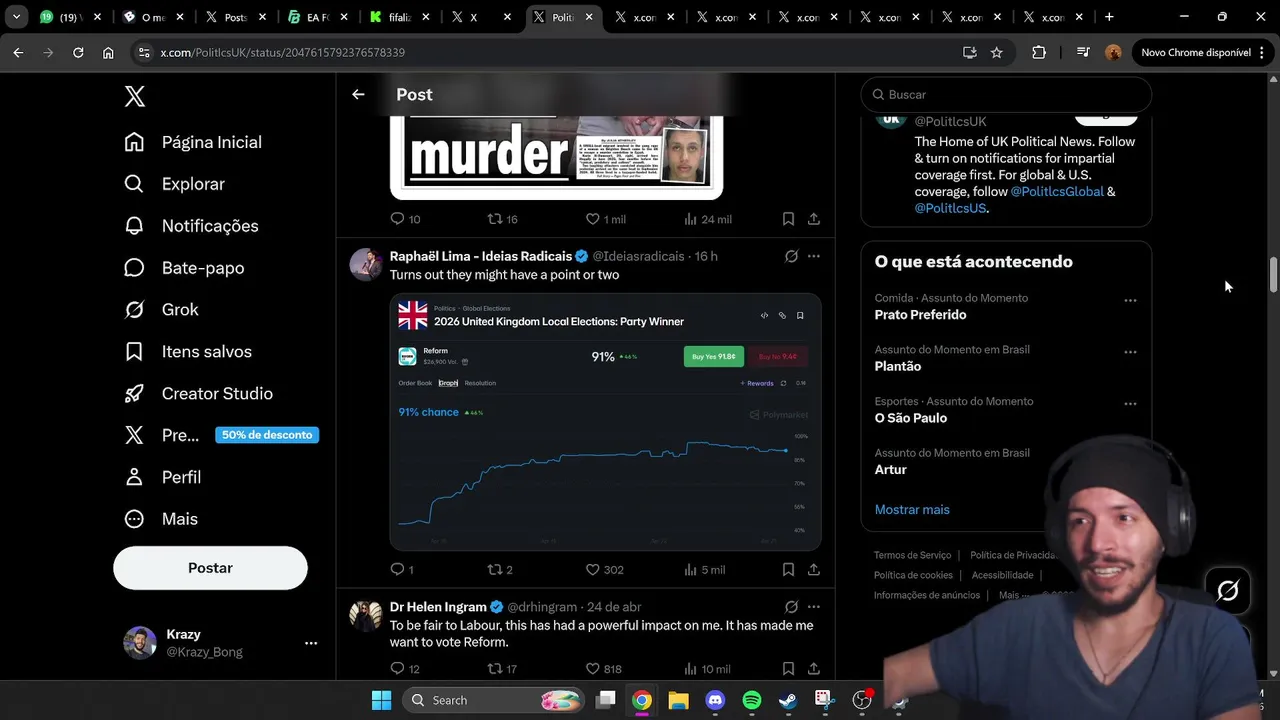The width and height of the screenshot is (1280, 720).
Task: Bookmark Raphaël Lima's post
Action: tap(788, 569)
